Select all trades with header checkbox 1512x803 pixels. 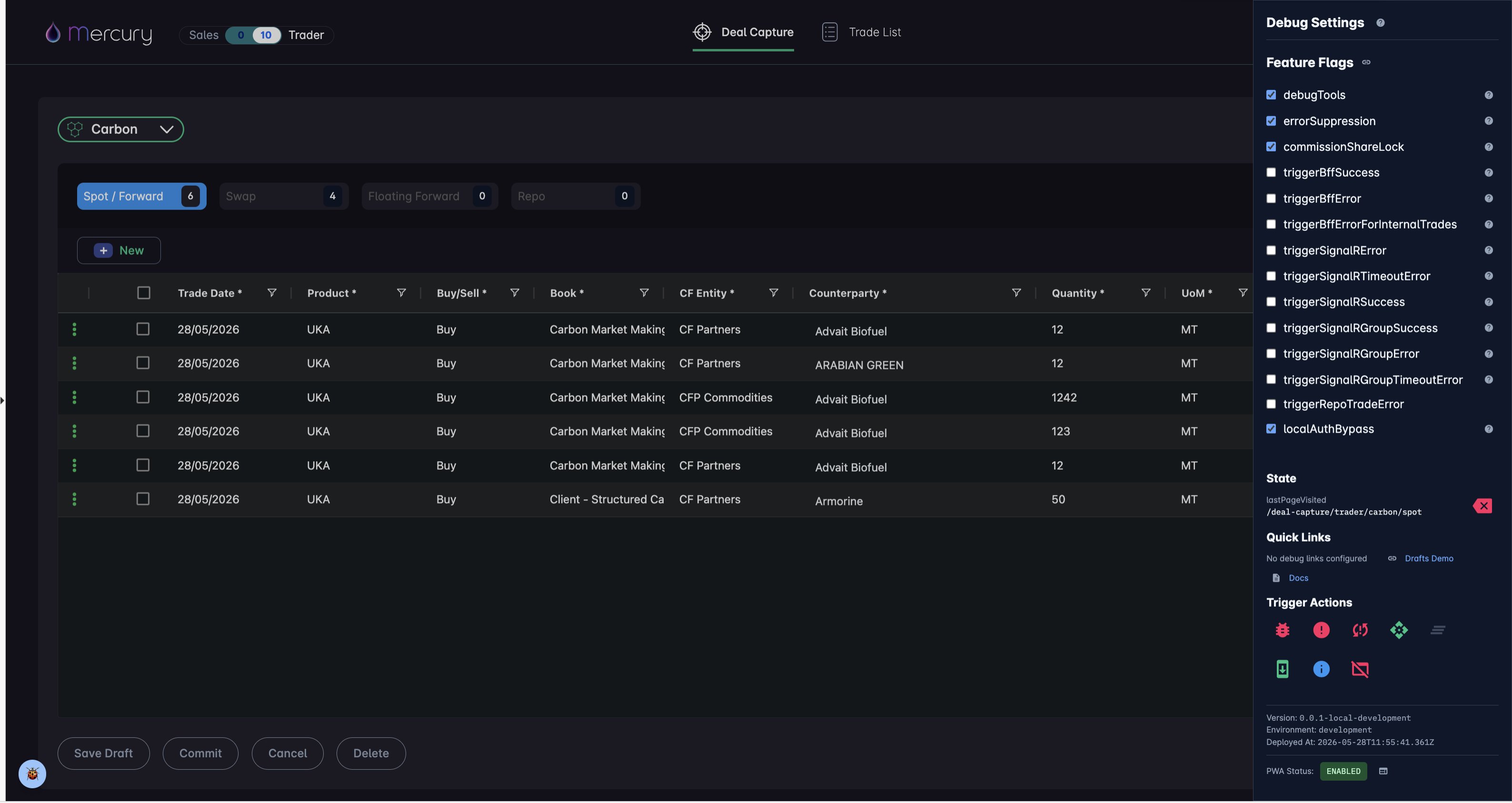(x=143, y=292)
